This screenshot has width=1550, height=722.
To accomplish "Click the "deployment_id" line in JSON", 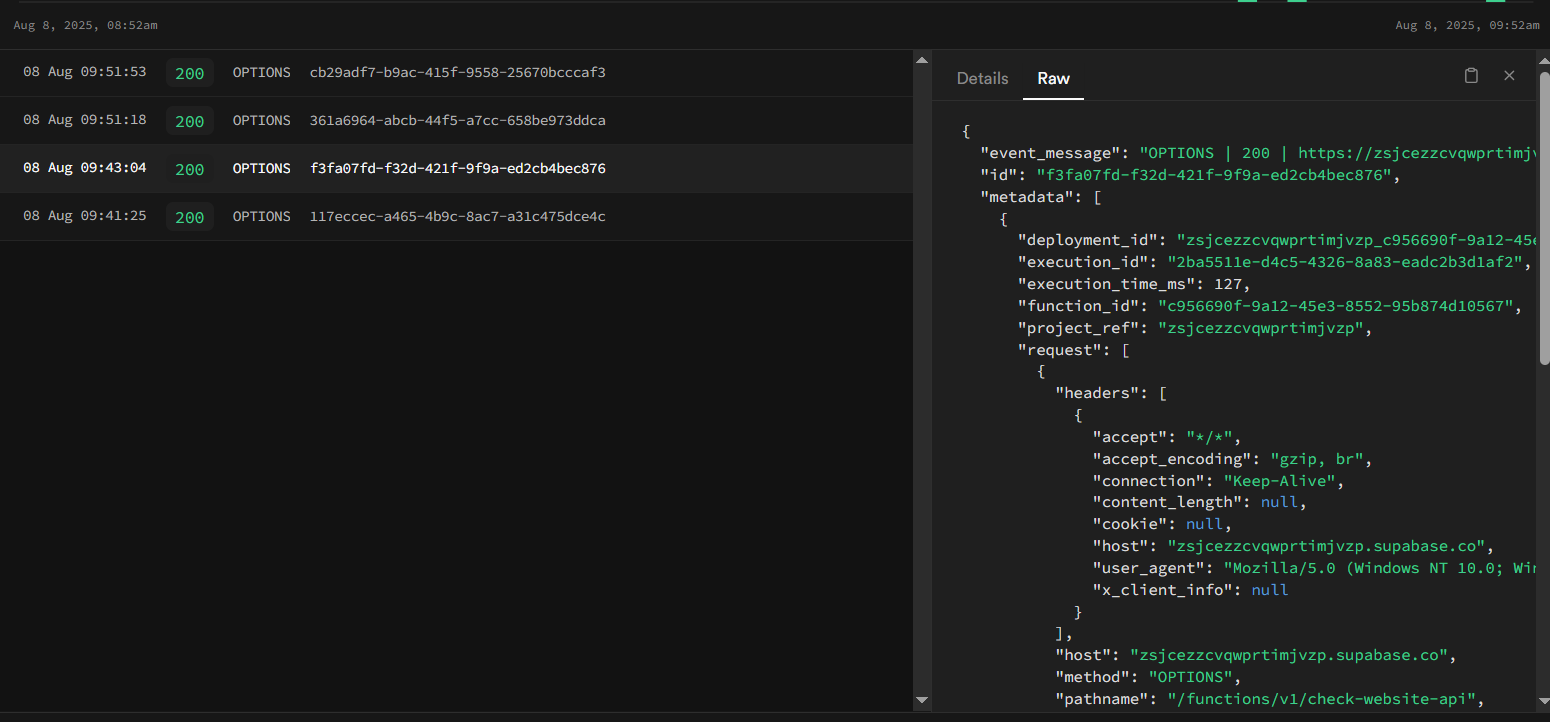I will (x=1277, y=240).
